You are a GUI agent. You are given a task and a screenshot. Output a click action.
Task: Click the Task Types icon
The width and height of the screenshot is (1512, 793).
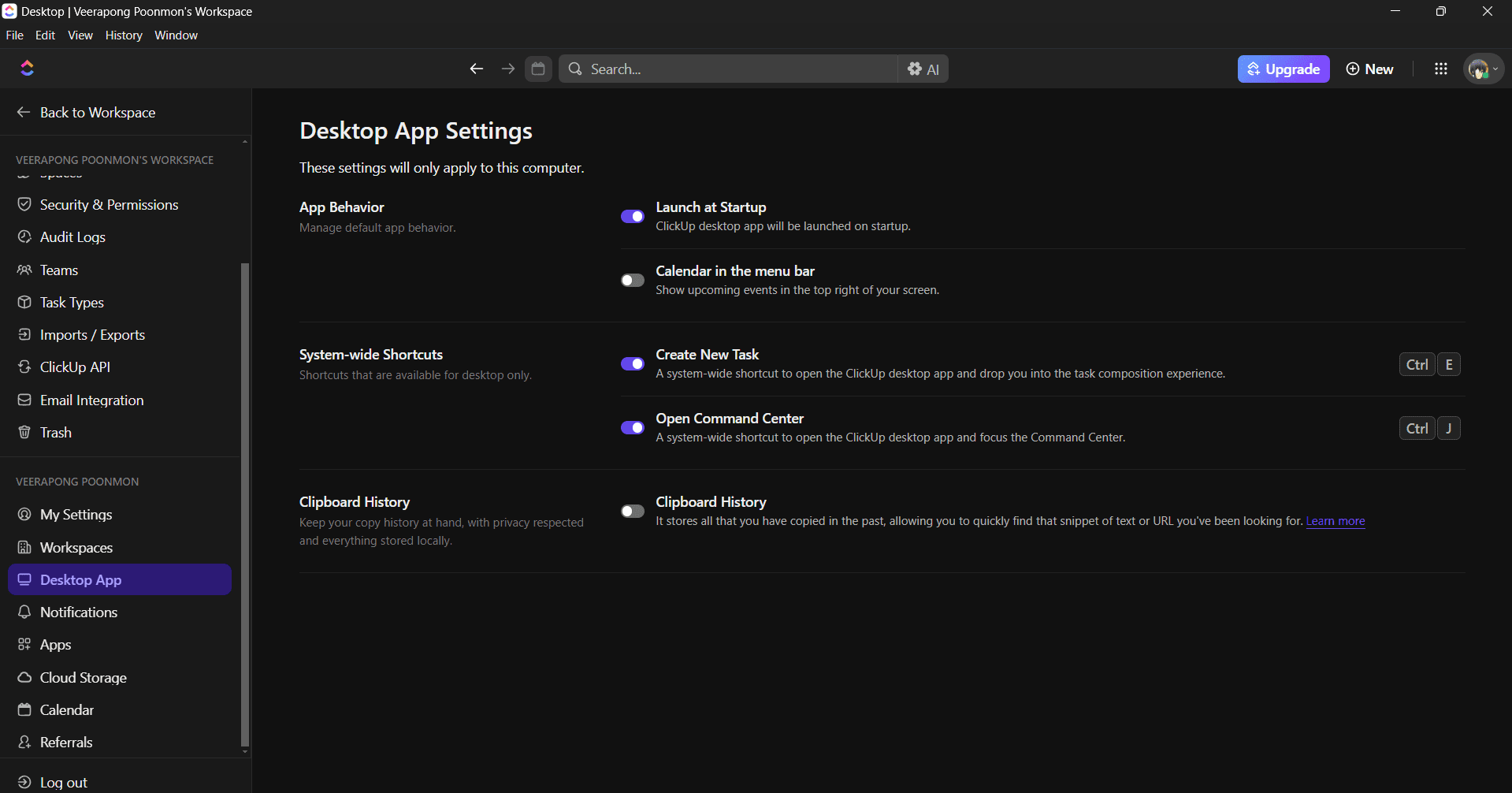(x=24, y=302)
